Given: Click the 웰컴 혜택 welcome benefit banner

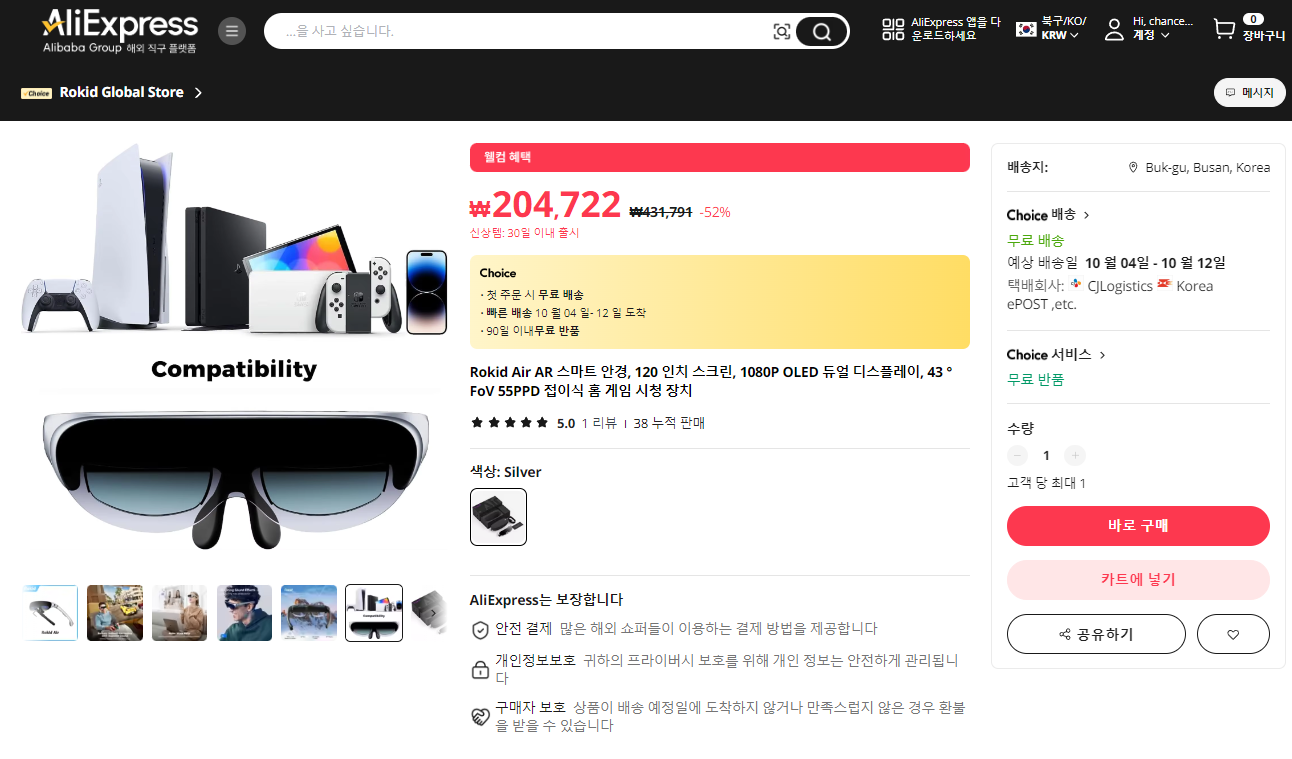Looking at the screenshot, I should (x=720, y=157).
